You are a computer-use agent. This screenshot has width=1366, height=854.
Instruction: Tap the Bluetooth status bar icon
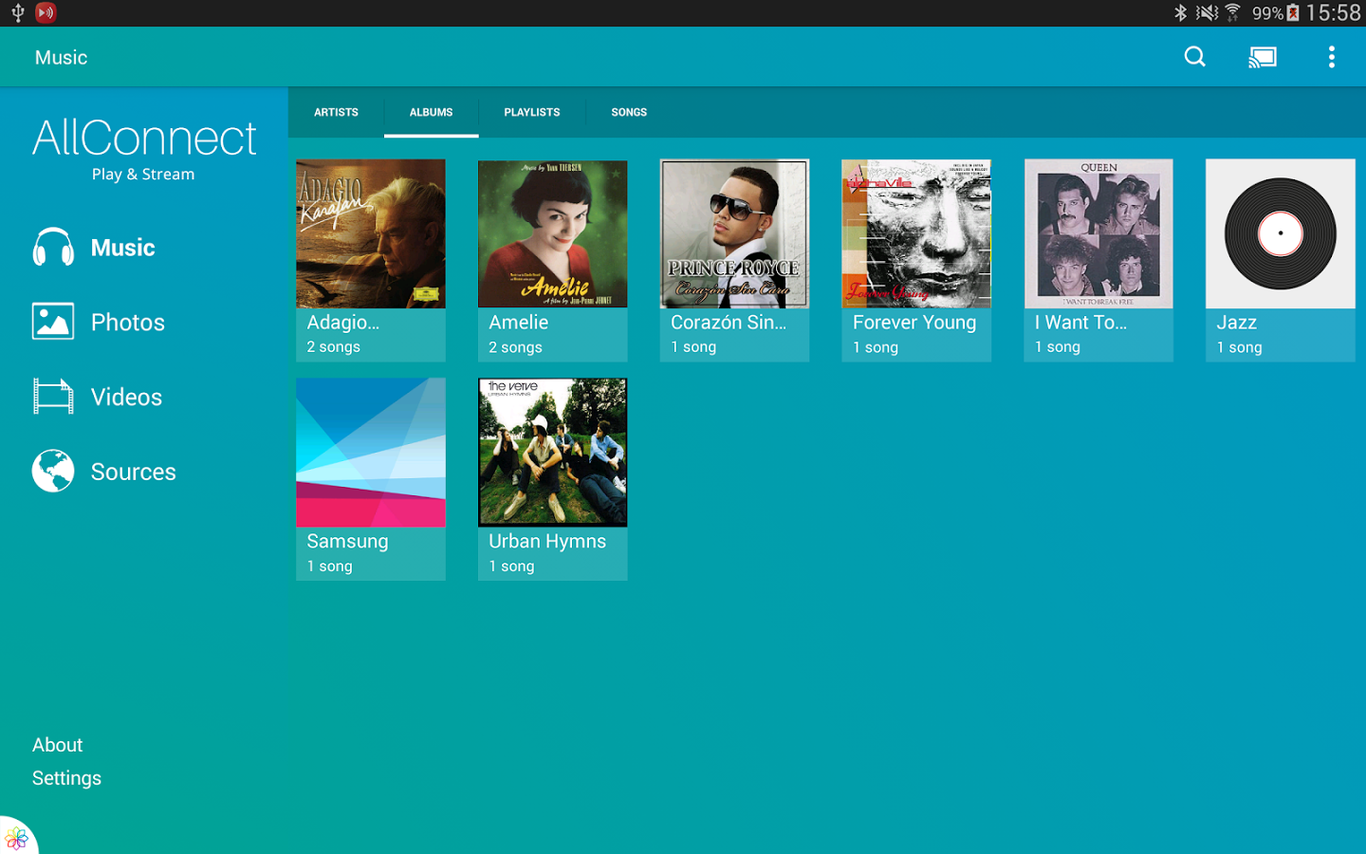pyautogui.click(x=1180, y=13)
